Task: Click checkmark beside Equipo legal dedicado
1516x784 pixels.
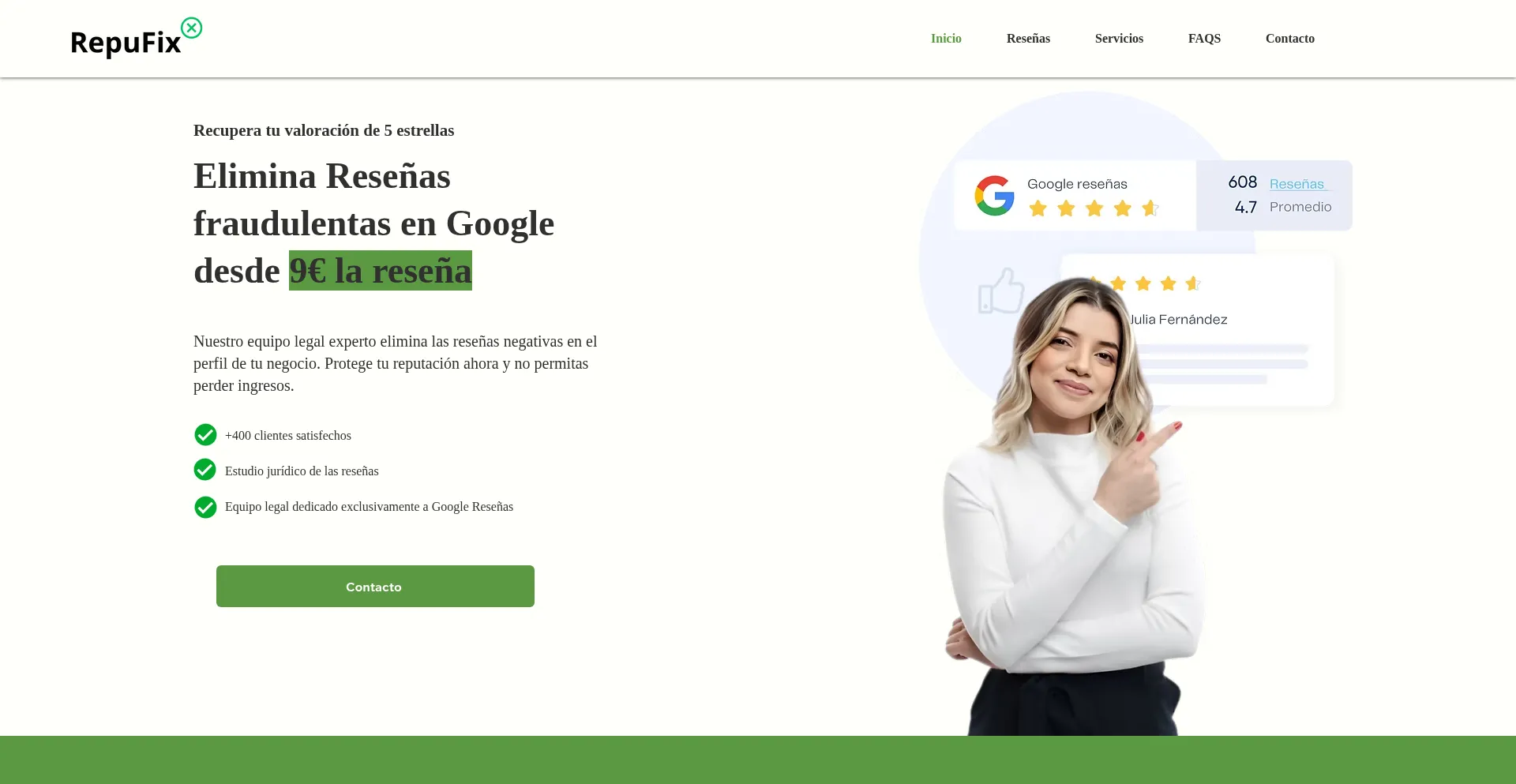Action: (x=205, y=507)
